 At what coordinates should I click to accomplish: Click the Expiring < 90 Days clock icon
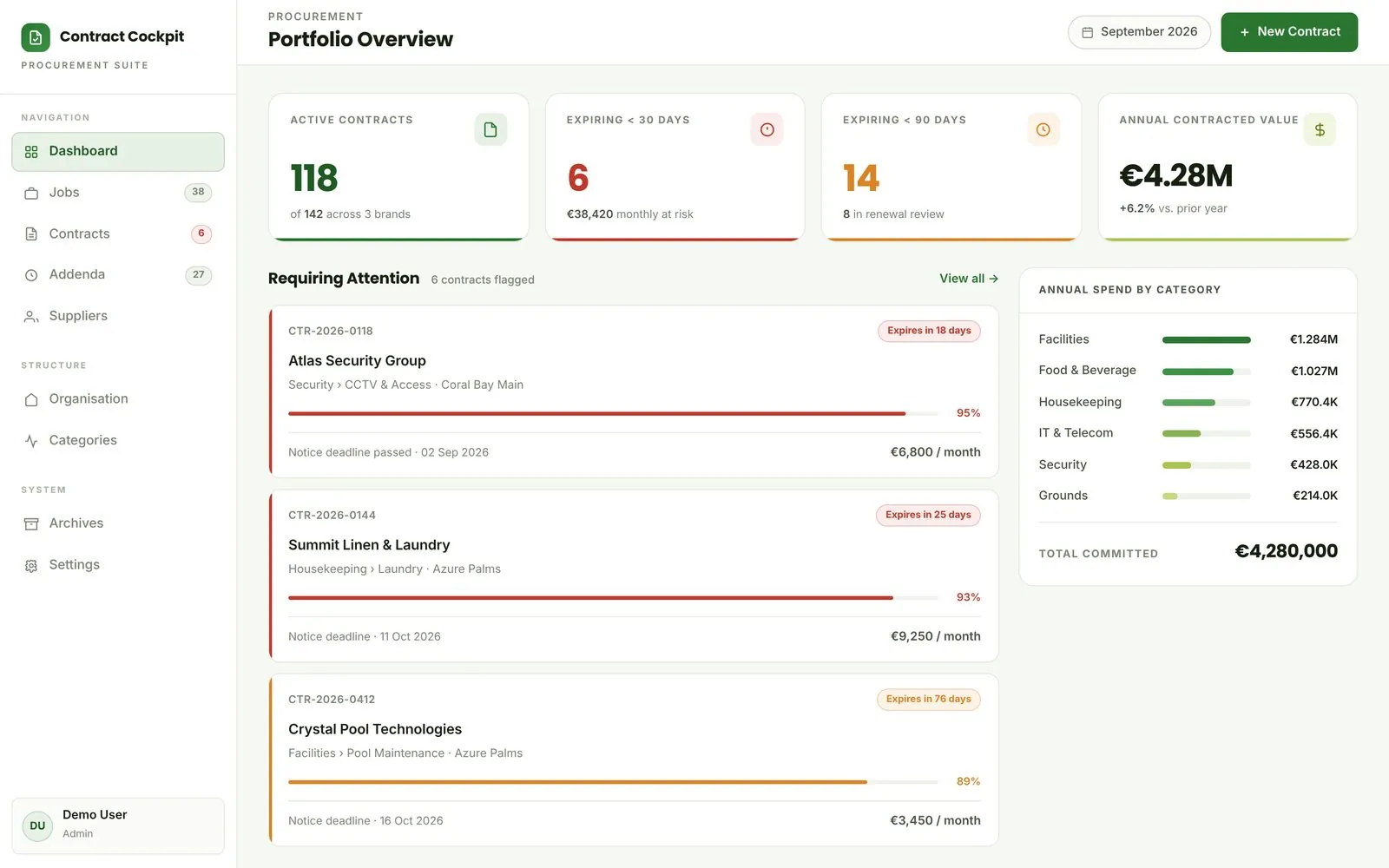click(1043, 129)
